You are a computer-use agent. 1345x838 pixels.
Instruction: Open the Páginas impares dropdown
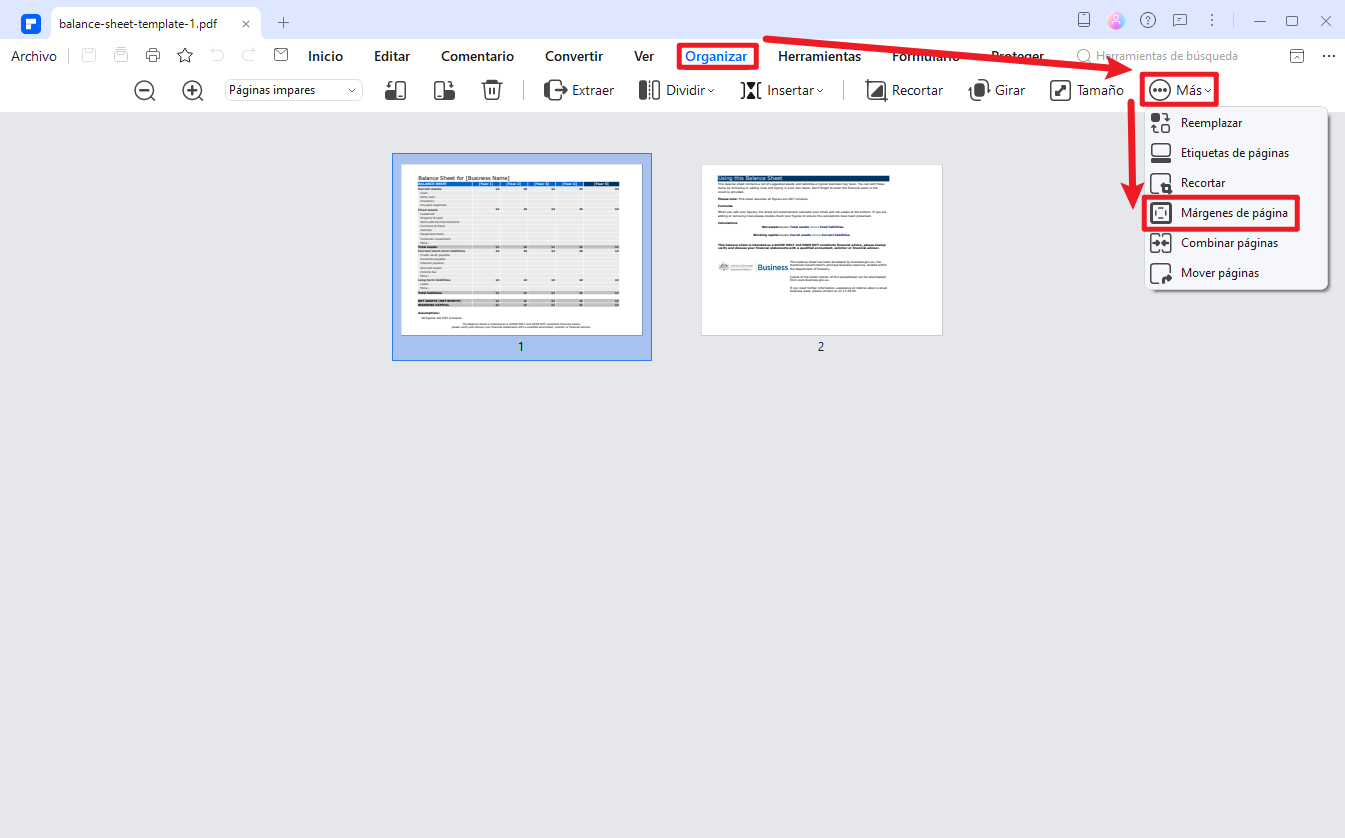(x=294, y=90)
